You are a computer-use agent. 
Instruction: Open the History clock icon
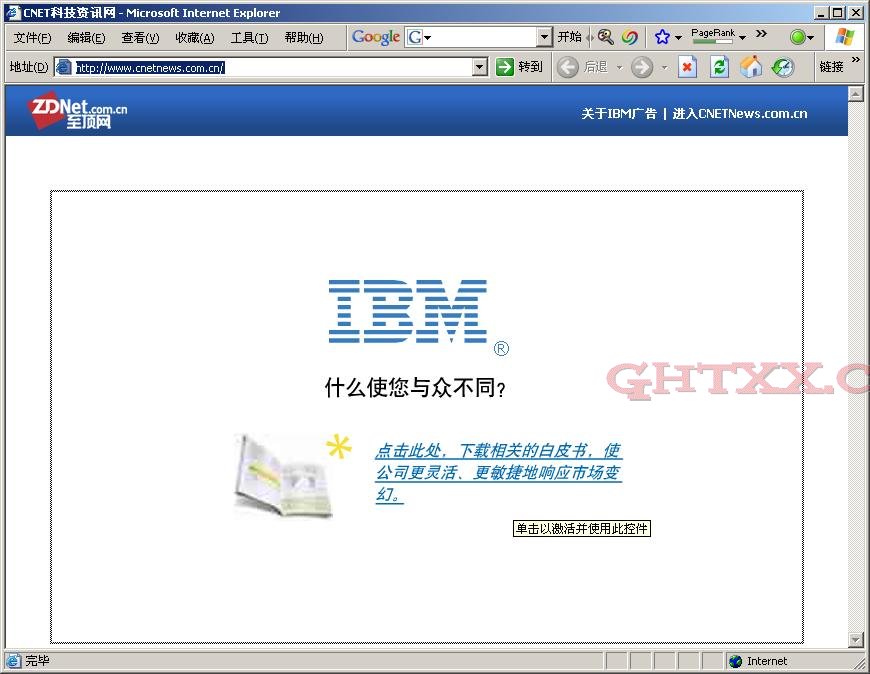pos(783,67)
